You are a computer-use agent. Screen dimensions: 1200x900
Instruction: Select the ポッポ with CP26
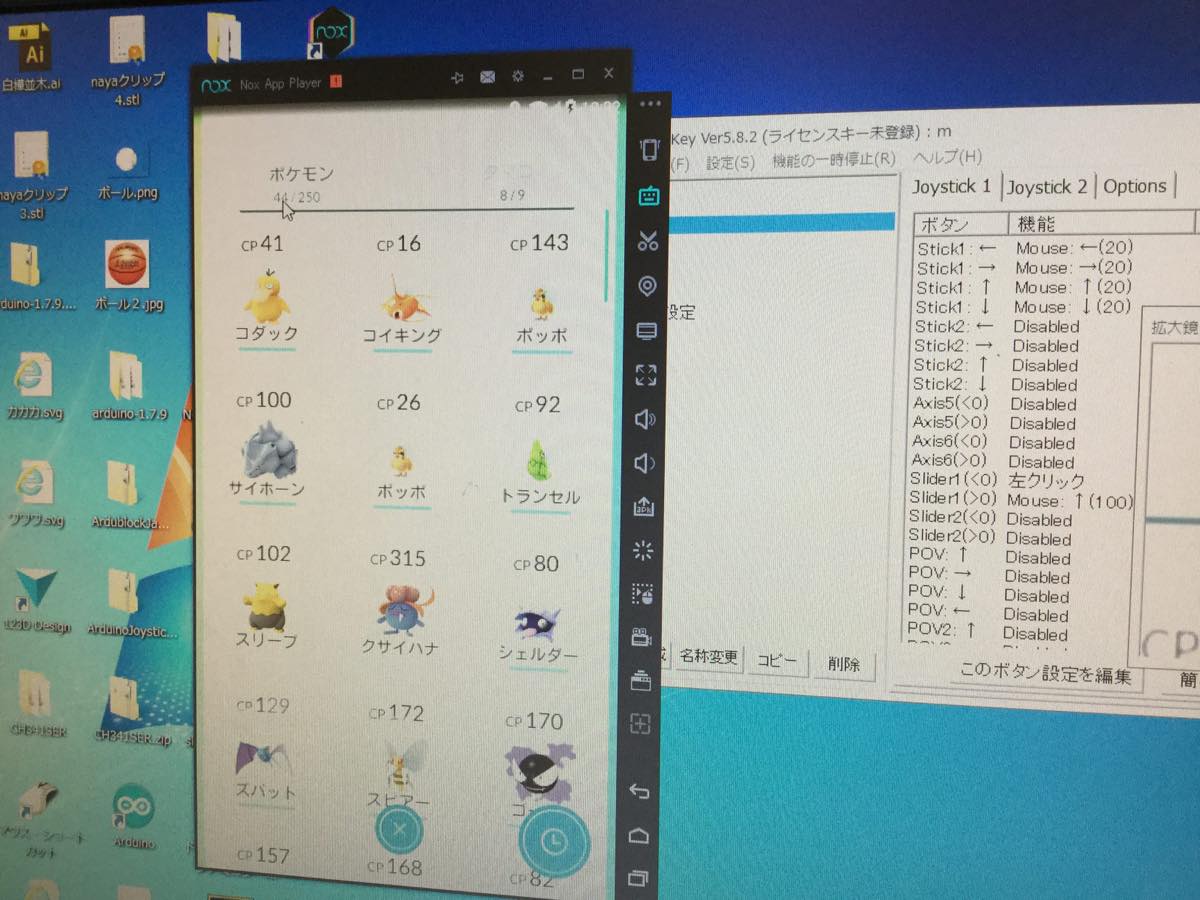tap(401, 451)
